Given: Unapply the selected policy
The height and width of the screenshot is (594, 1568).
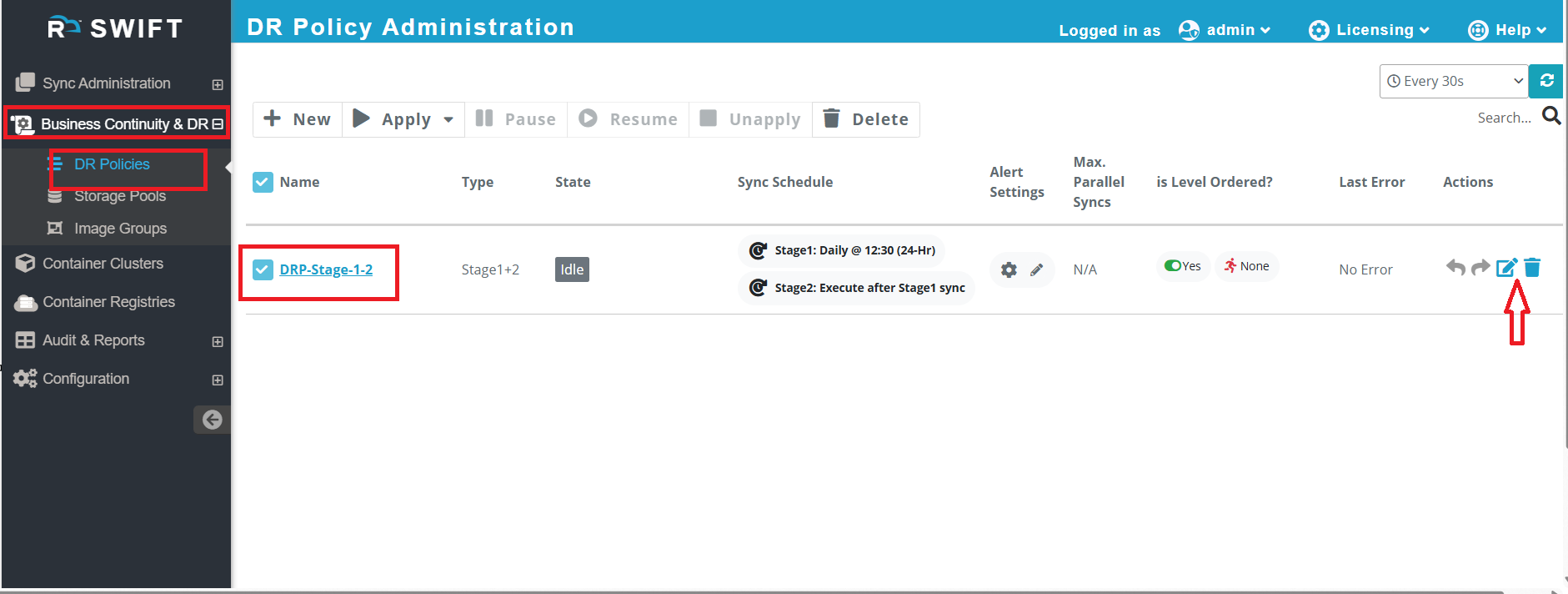Looking at the screenshot, I should [750, 119].
